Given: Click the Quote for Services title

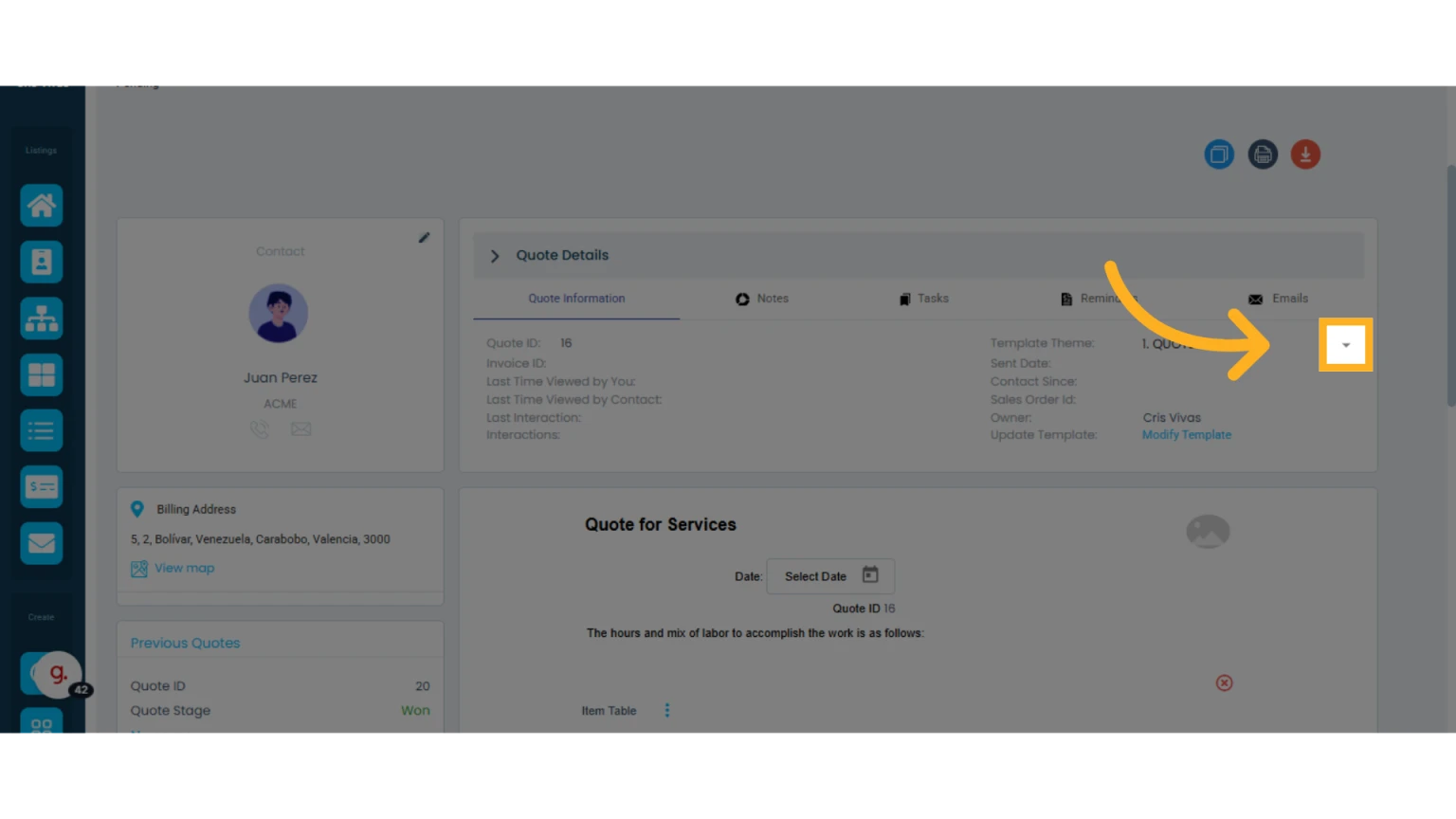Looking at the screenshot, I should (661, 525).
